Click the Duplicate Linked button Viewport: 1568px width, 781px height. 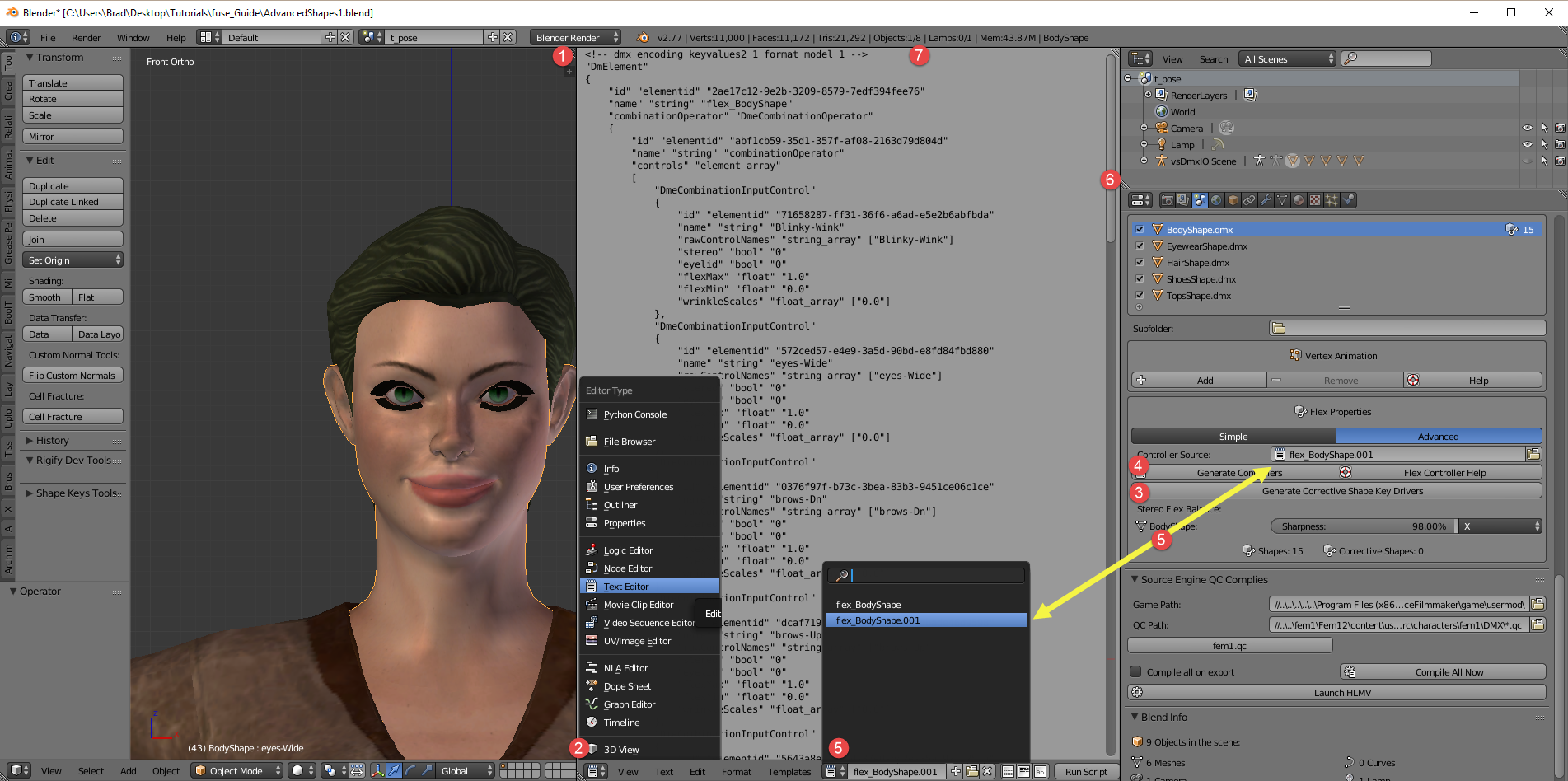[73, 202]
